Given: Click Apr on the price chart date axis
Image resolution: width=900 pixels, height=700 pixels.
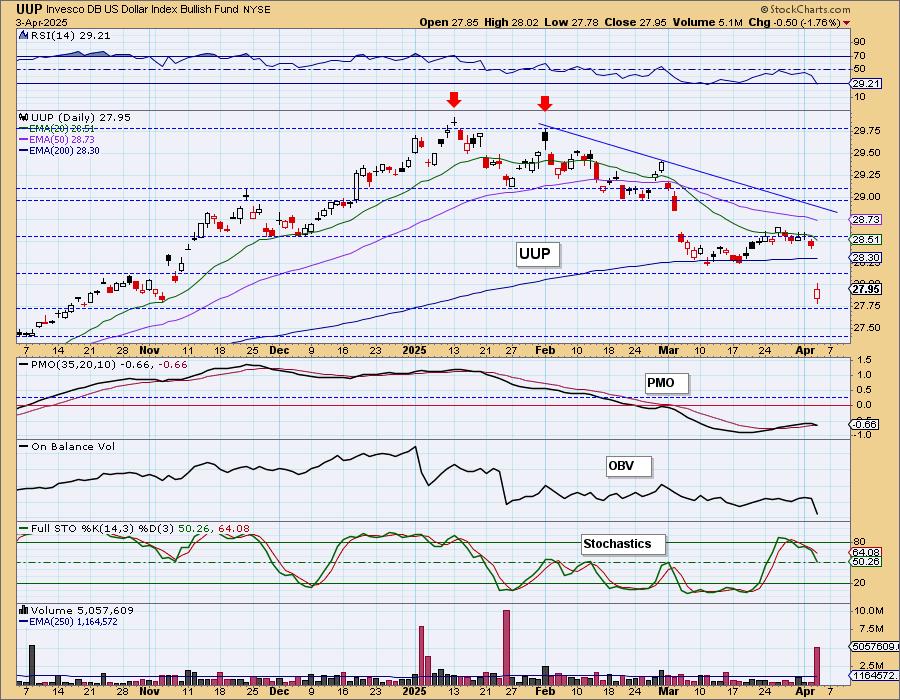Looking at the screenshot, I should click(x=806, y=351).
